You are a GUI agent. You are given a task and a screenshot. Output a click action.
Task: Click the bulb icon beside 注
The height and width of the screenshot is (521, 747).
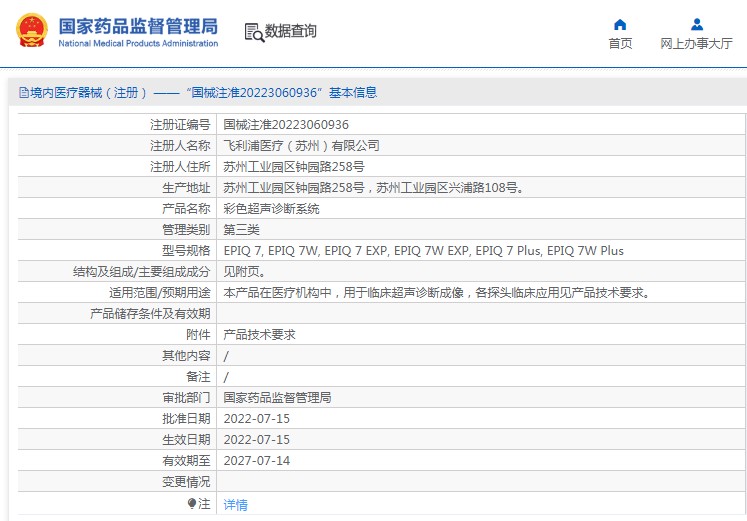(x=192, y=503)
